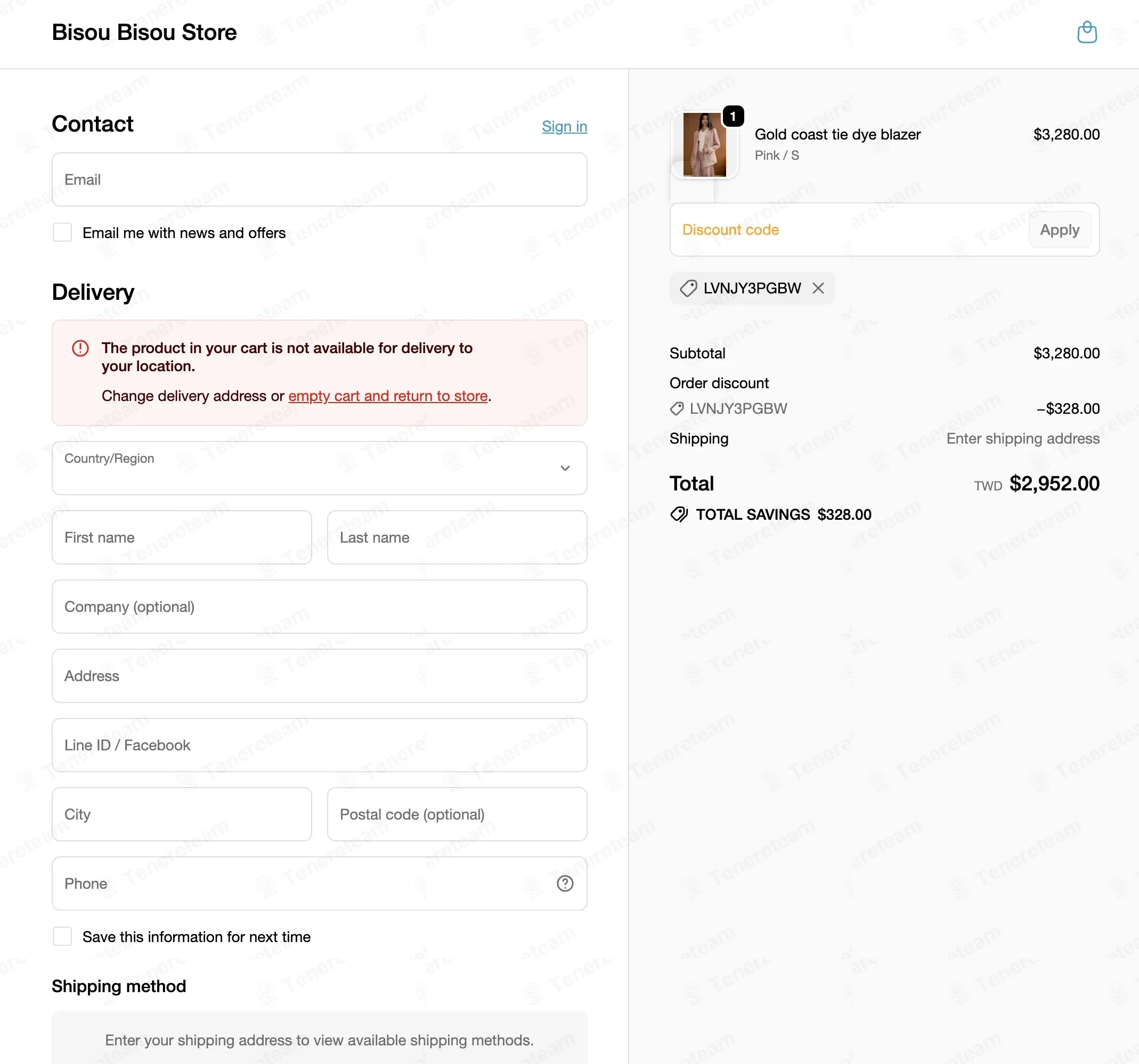Click the Total amount $2,952.00
Image resolution: width=1139 pixels, height=1064 pixels.
(1054, 484)
